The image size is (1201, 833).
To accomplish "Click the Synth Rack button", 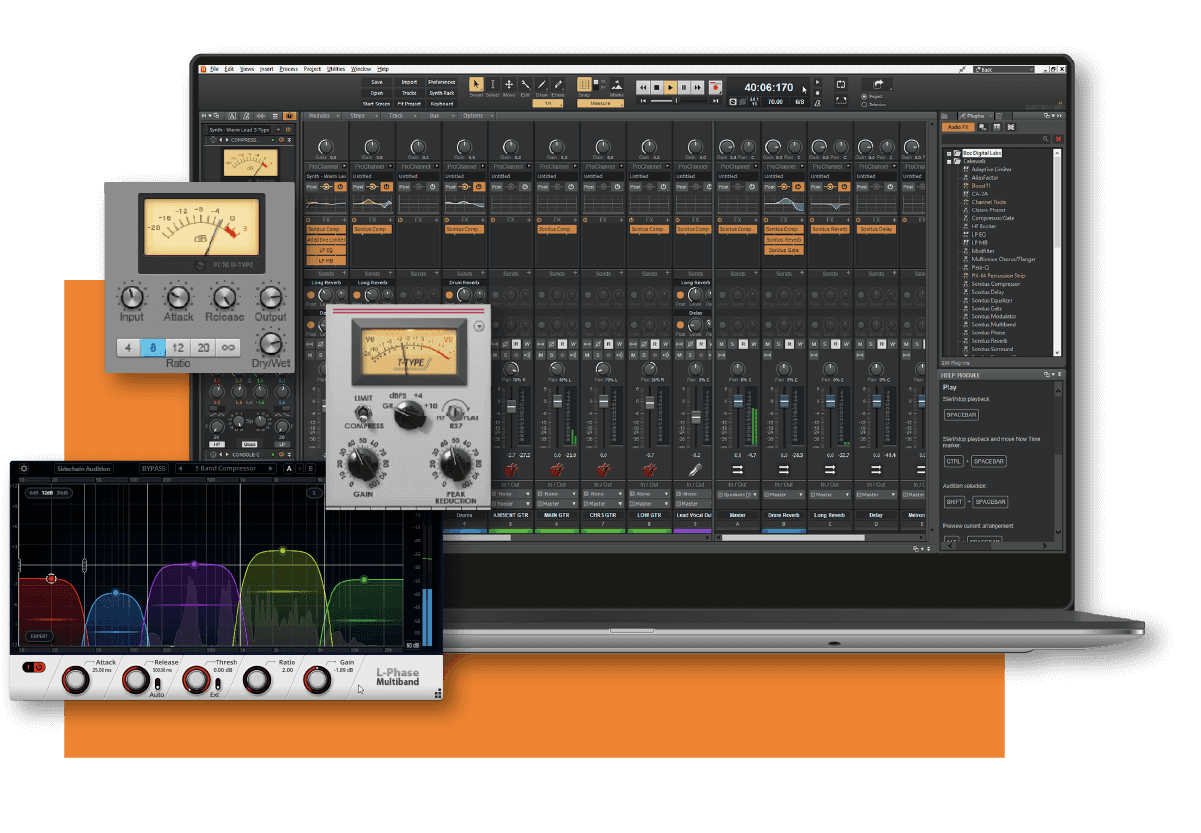I will 442,93.
